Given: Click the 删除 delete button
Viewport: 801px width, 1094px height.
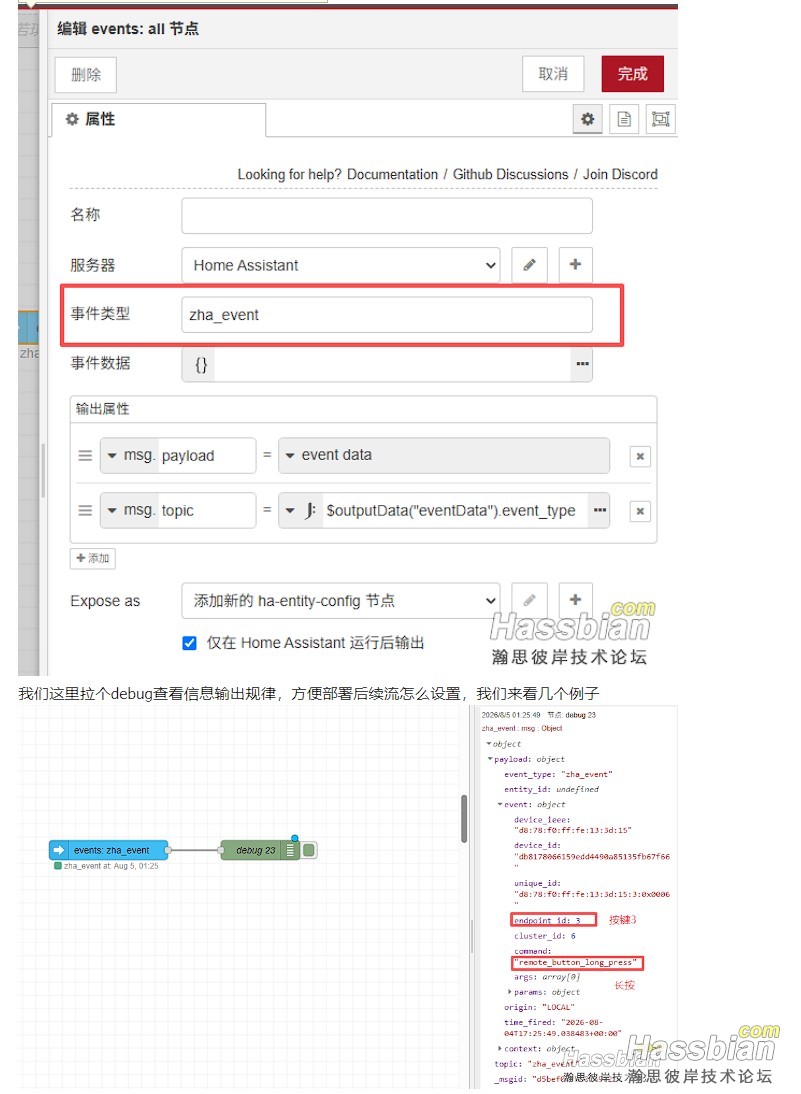Looking at the screenshot, I should pyautogui.click(x=86, y=75).
